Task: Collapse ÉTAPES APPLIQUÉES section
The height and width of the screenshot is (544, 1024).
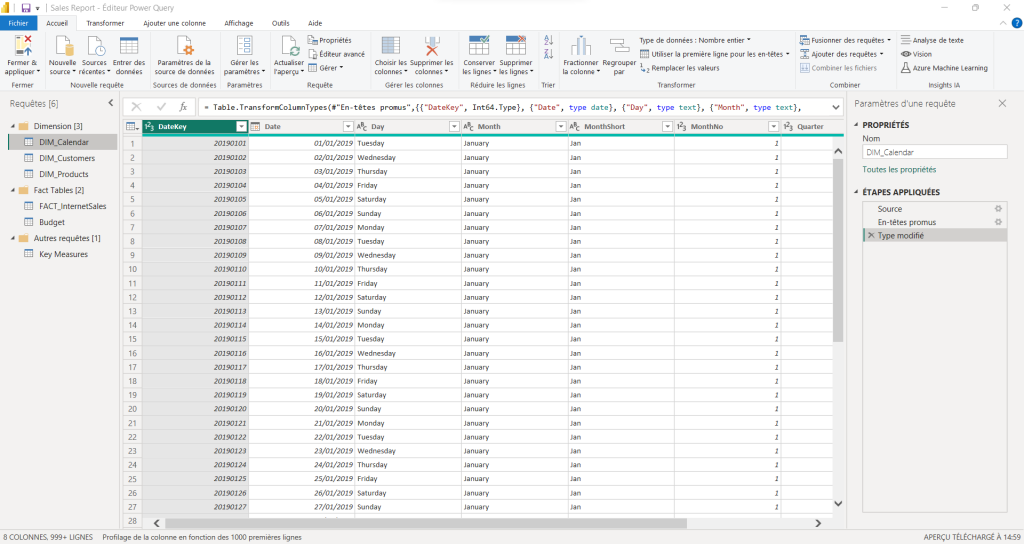Action: click(856, 192)
